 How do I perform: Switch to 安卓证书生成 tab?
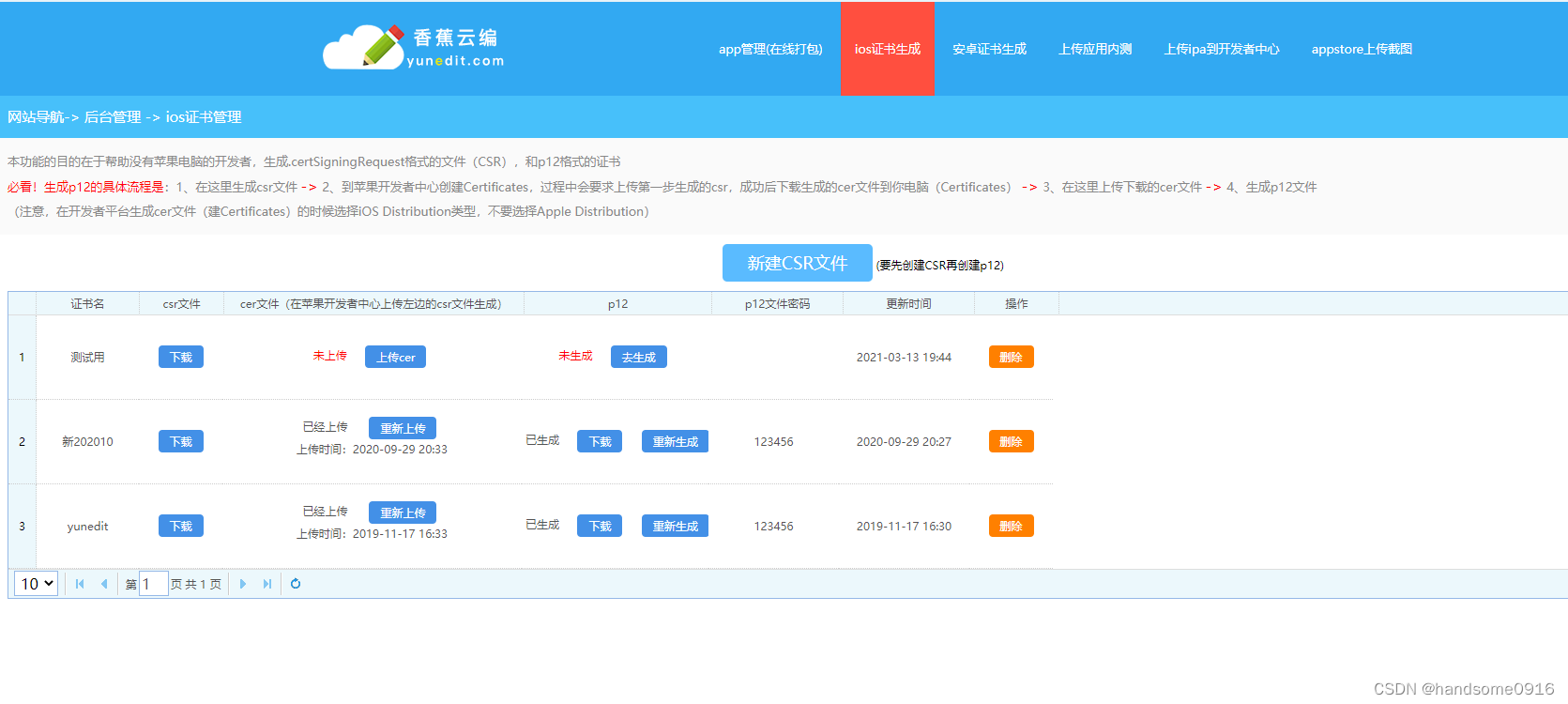(x=989, y=49)
